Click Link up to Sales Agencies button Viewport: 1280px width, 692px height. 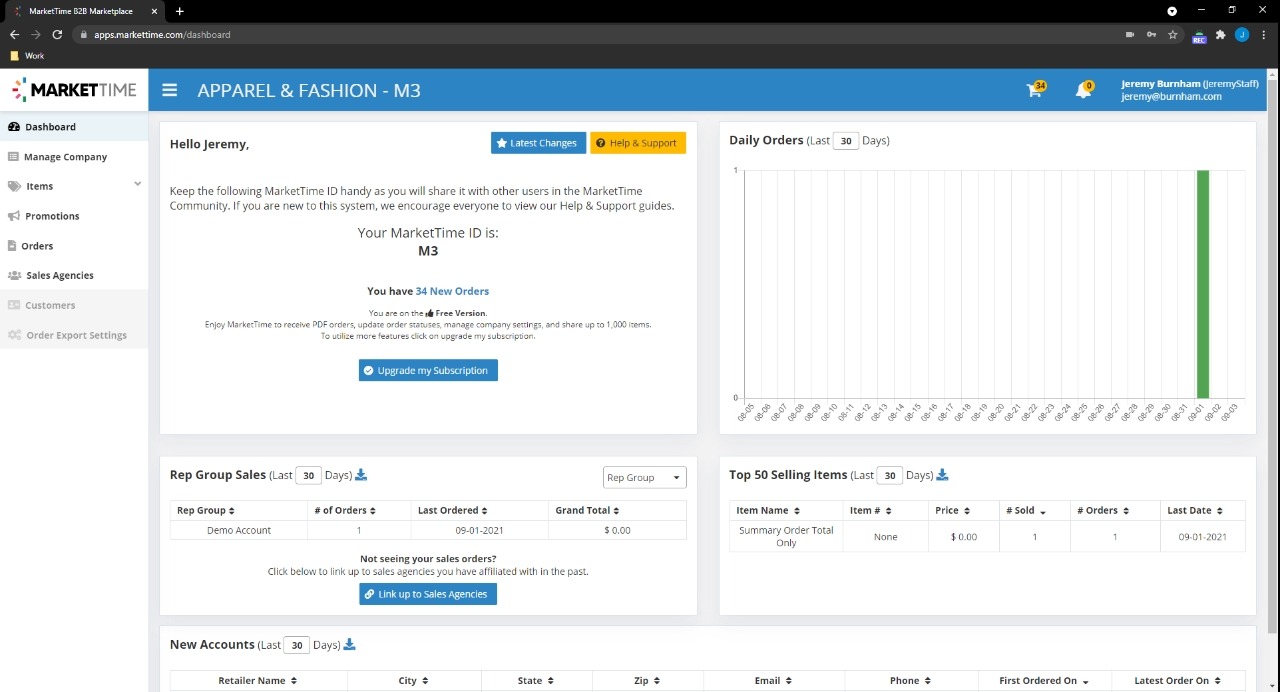pos(428,594)
